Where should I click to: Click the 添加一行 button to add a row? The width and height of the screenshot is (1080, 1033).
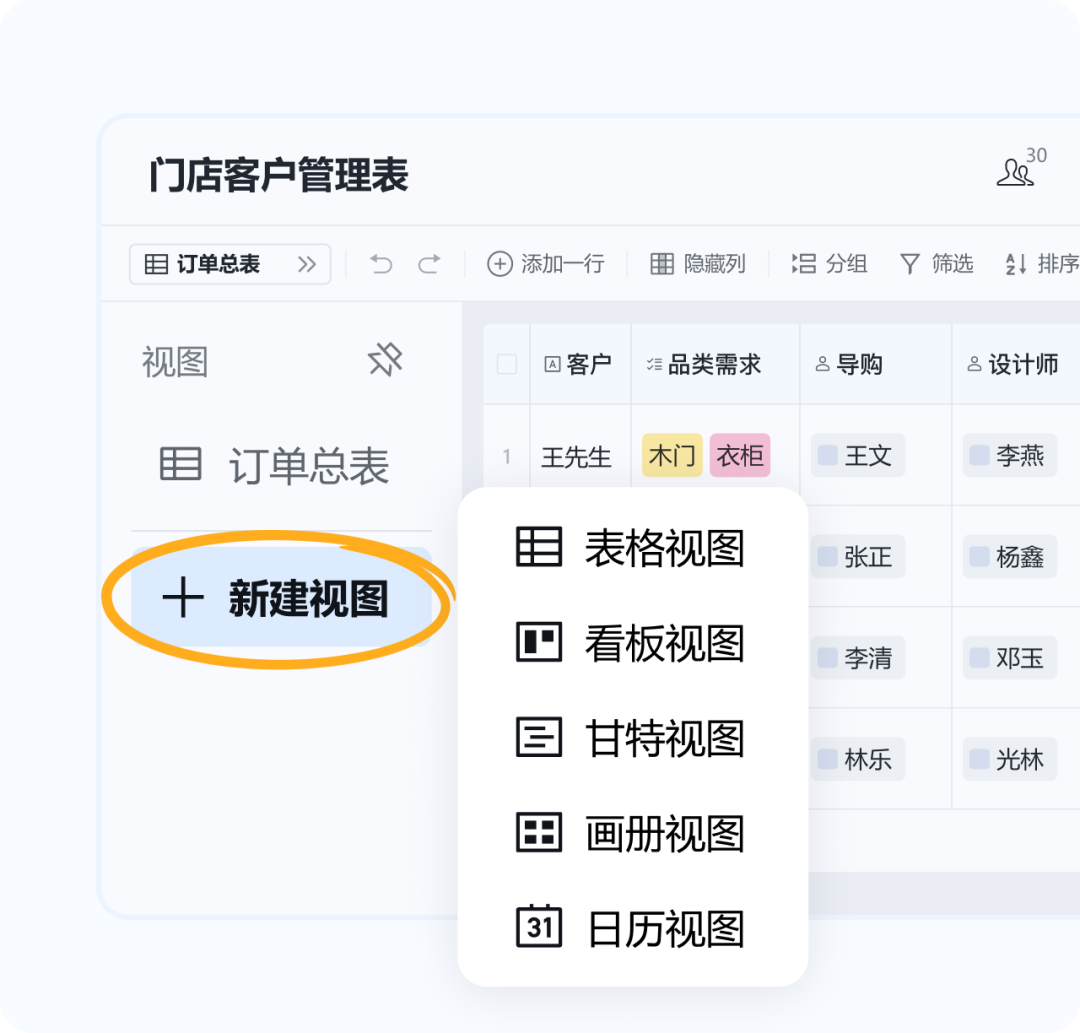546,264
